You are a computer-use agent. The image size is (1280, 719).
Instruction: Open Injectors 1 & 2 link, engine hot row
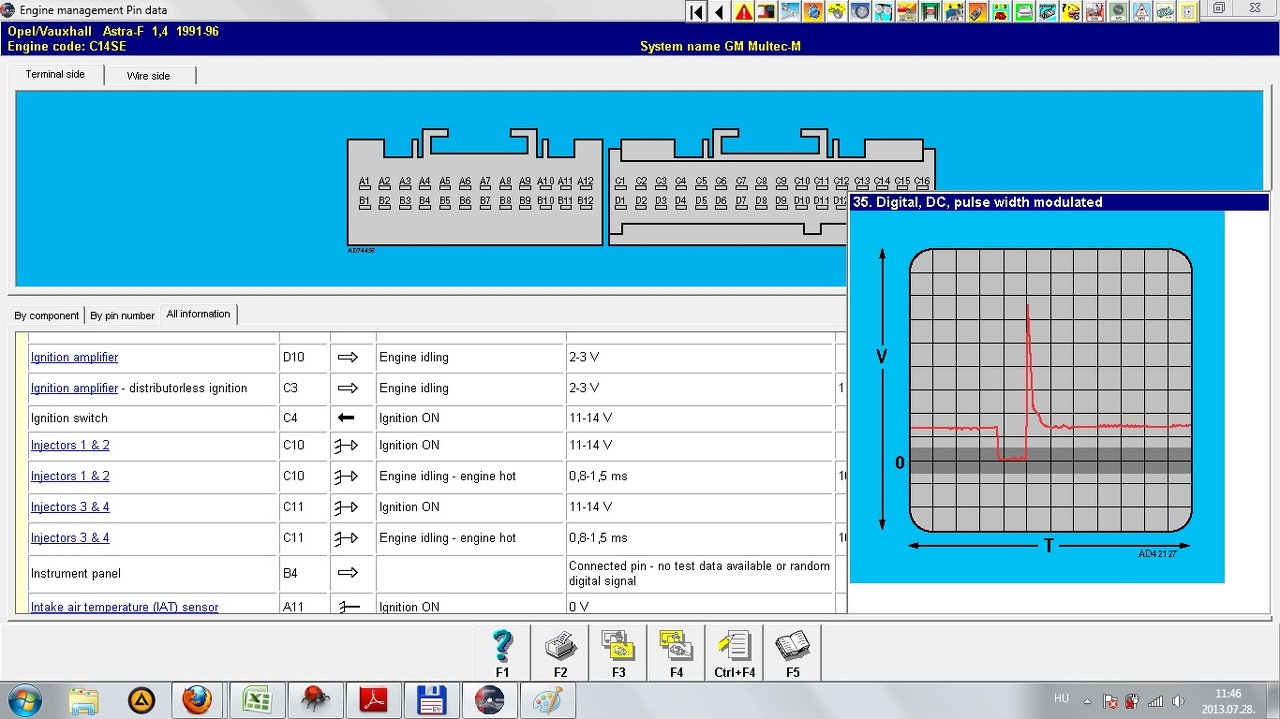(x=70, y=476)
